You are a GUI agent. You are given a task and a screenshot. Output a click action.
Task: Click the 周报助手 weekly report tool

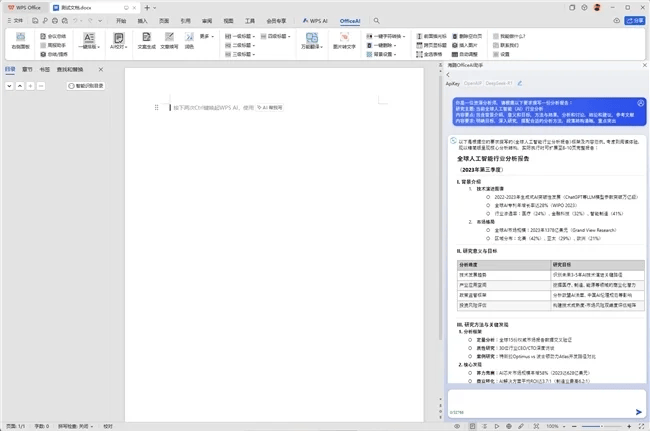53,45
